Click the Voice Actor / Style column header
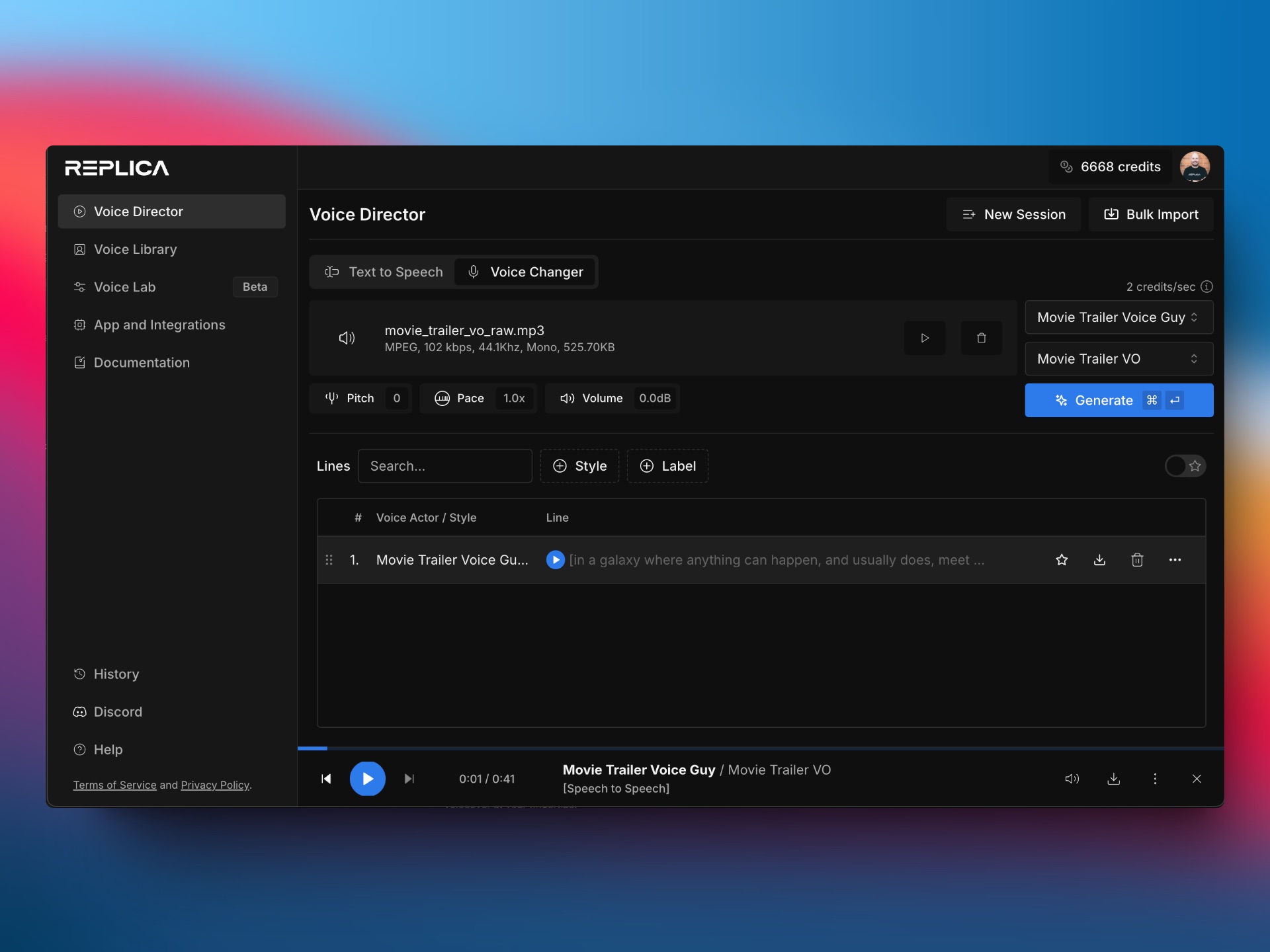 point(426,518)
